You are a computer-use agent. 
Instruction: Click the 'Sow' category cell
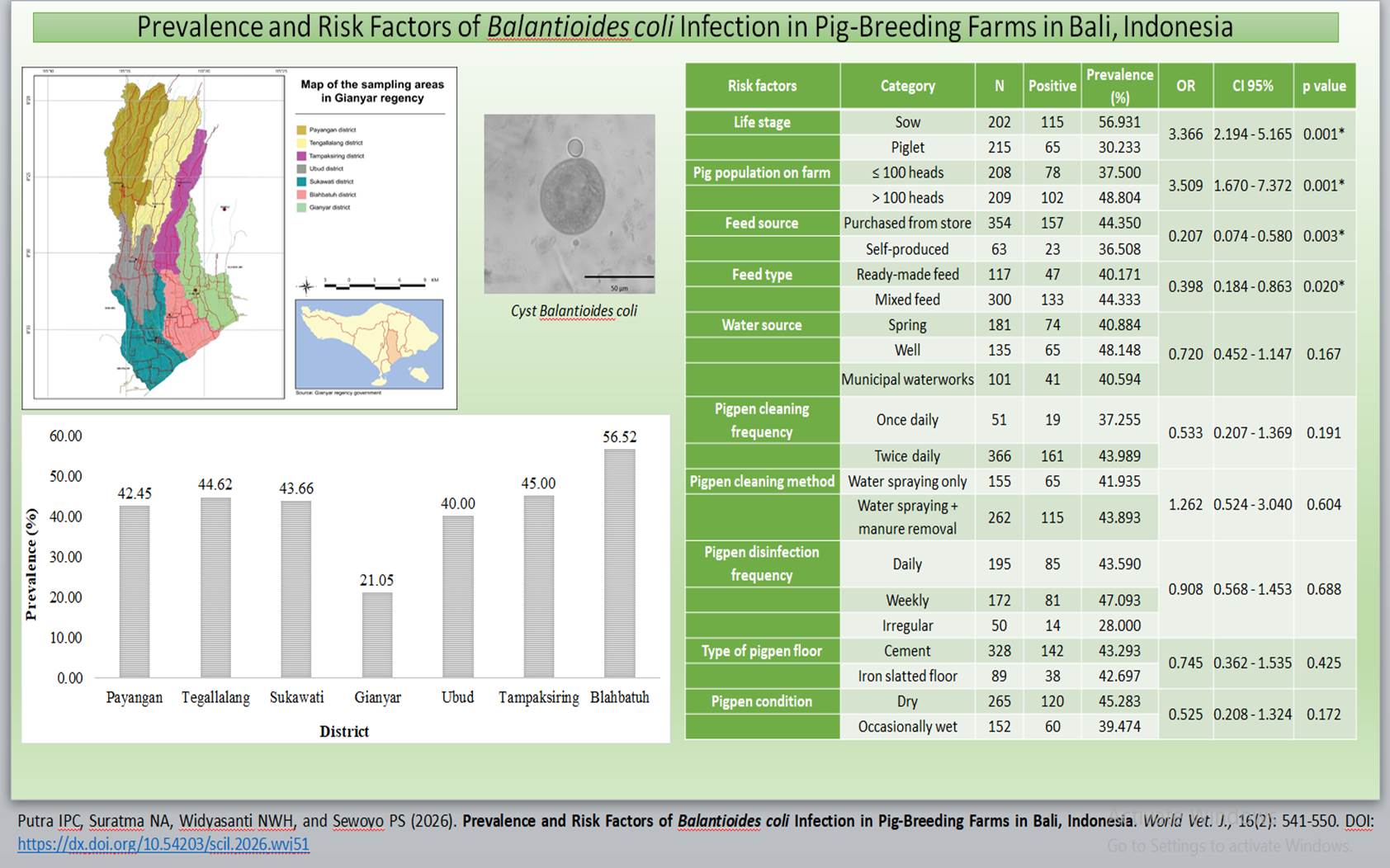[x=907, y=122]
